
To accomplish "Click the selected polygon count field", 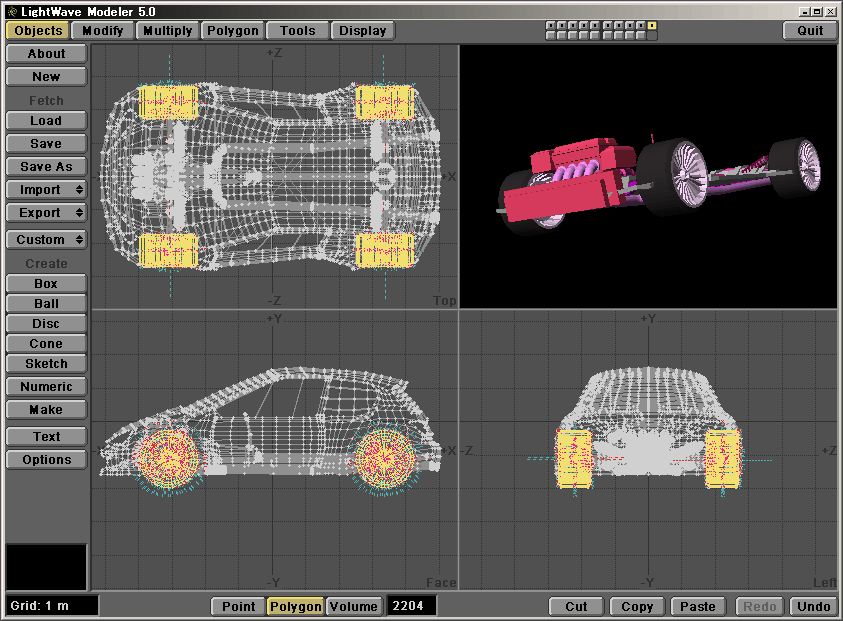I will (x=411, y=606).
